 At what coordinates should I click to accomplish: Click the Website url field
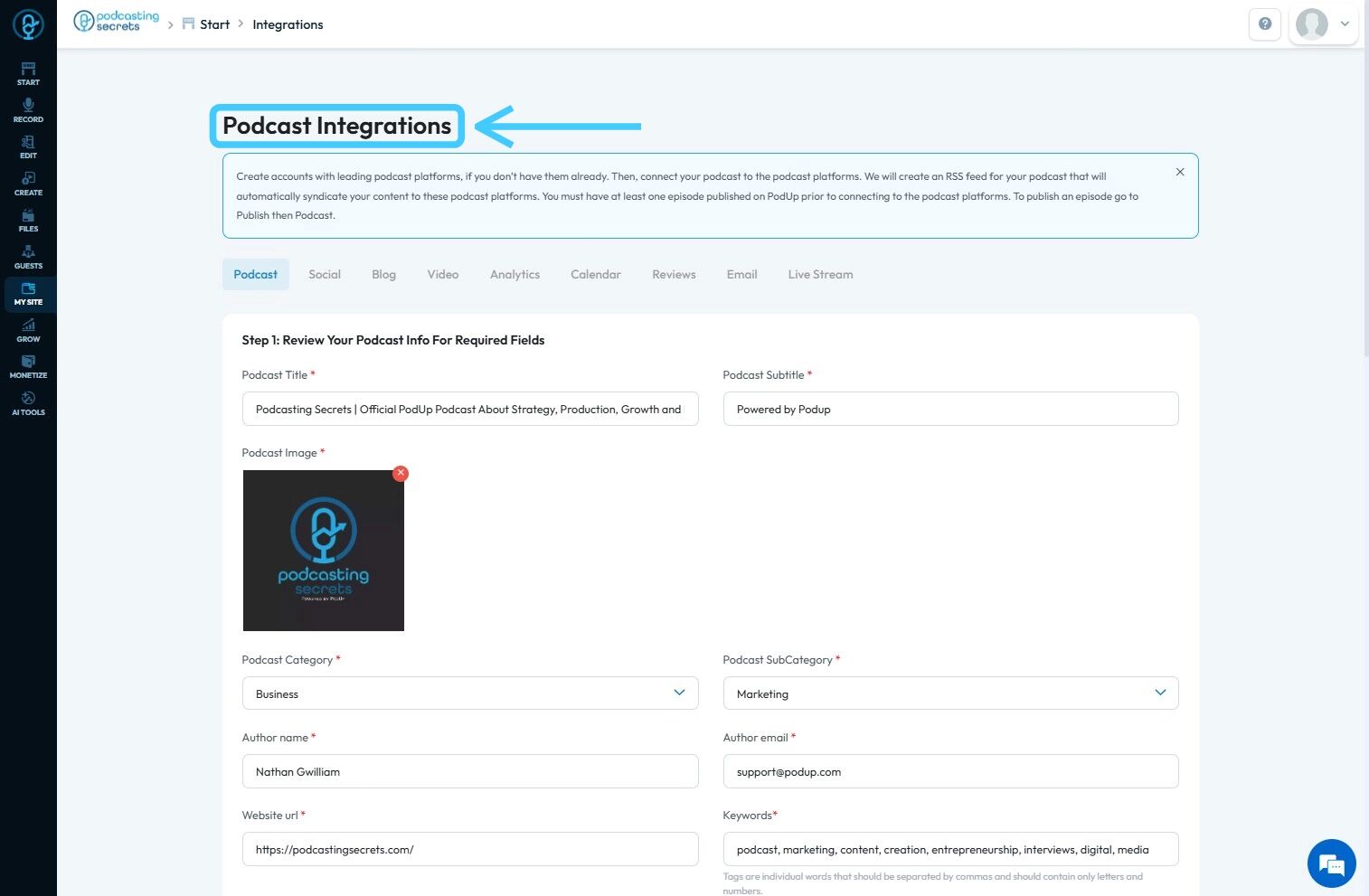click(470, 849)
